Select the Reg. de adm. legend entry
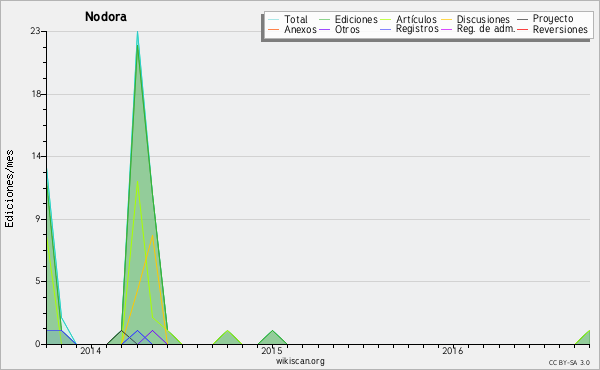This screenshot has width=600, height=370. tap(486, 29)
